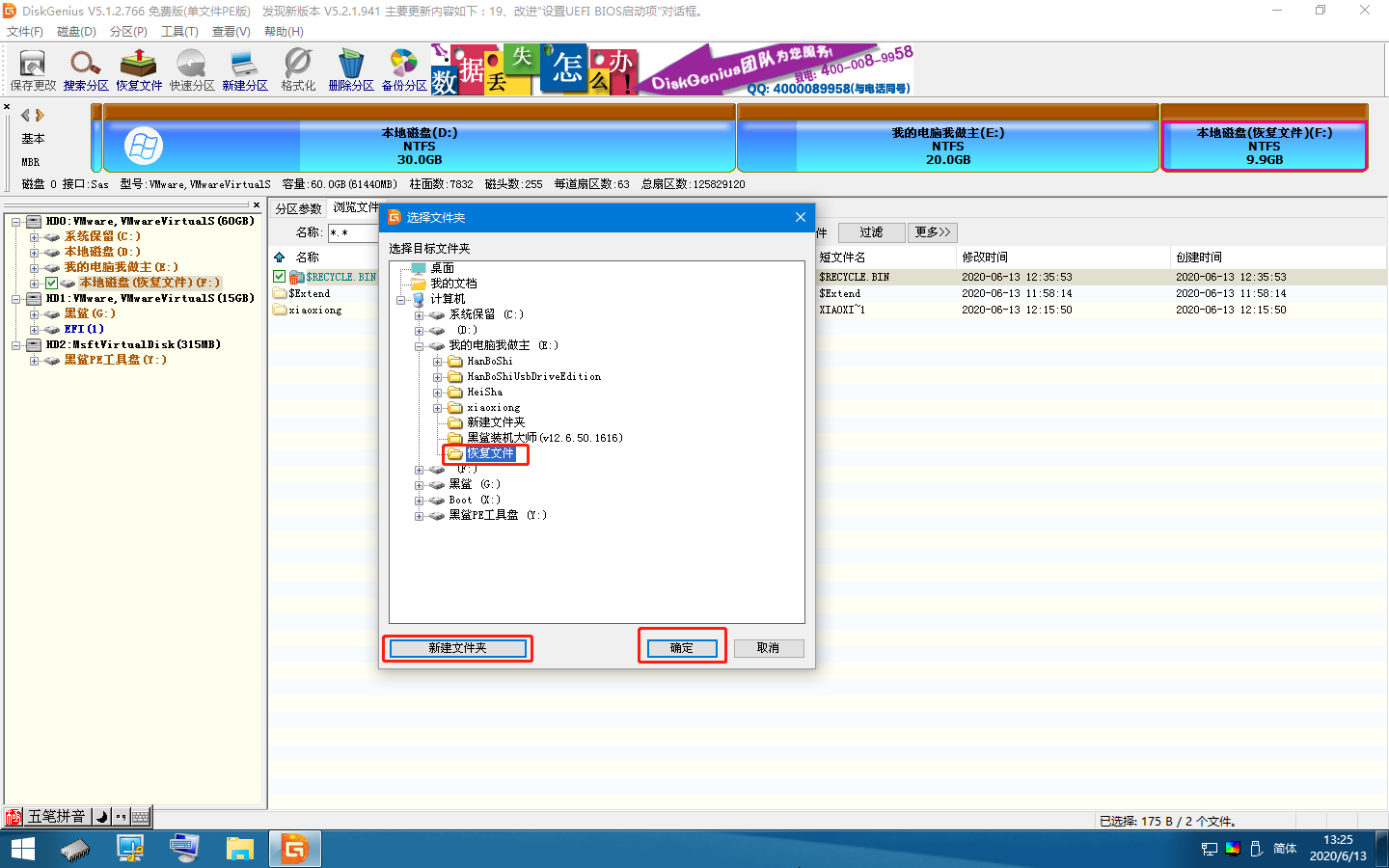Collapse the 计算机 node in folder dialog

401,300
